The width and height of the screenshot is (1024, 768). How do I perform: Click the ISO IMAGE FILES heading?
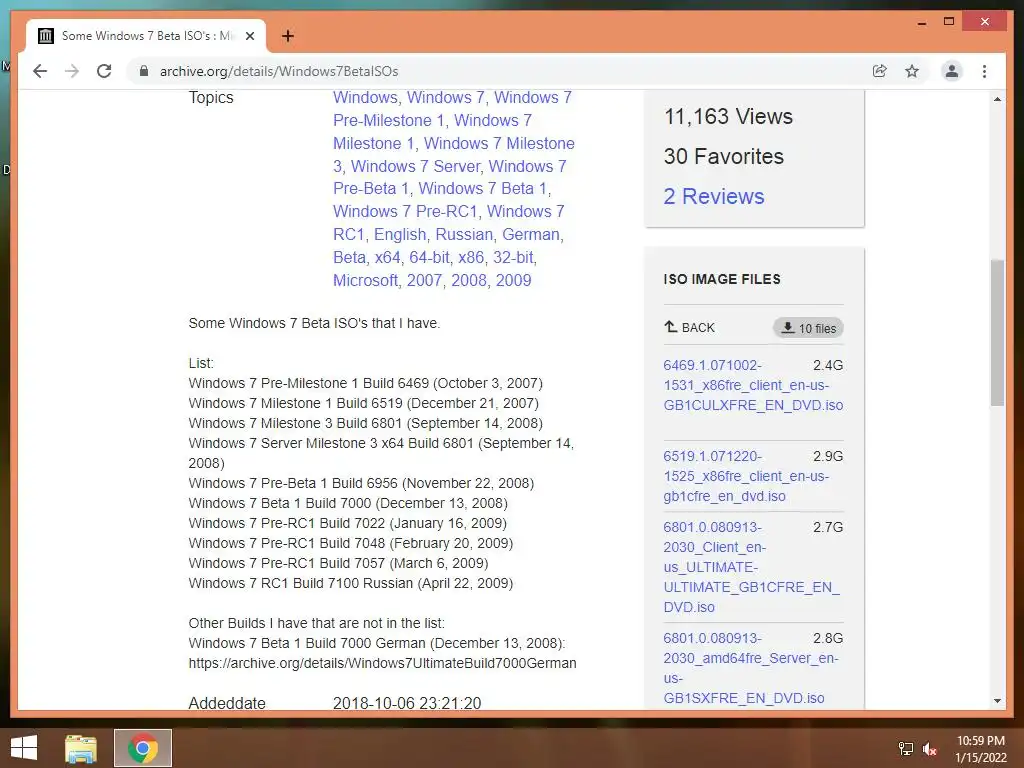[x=722, y=280]
